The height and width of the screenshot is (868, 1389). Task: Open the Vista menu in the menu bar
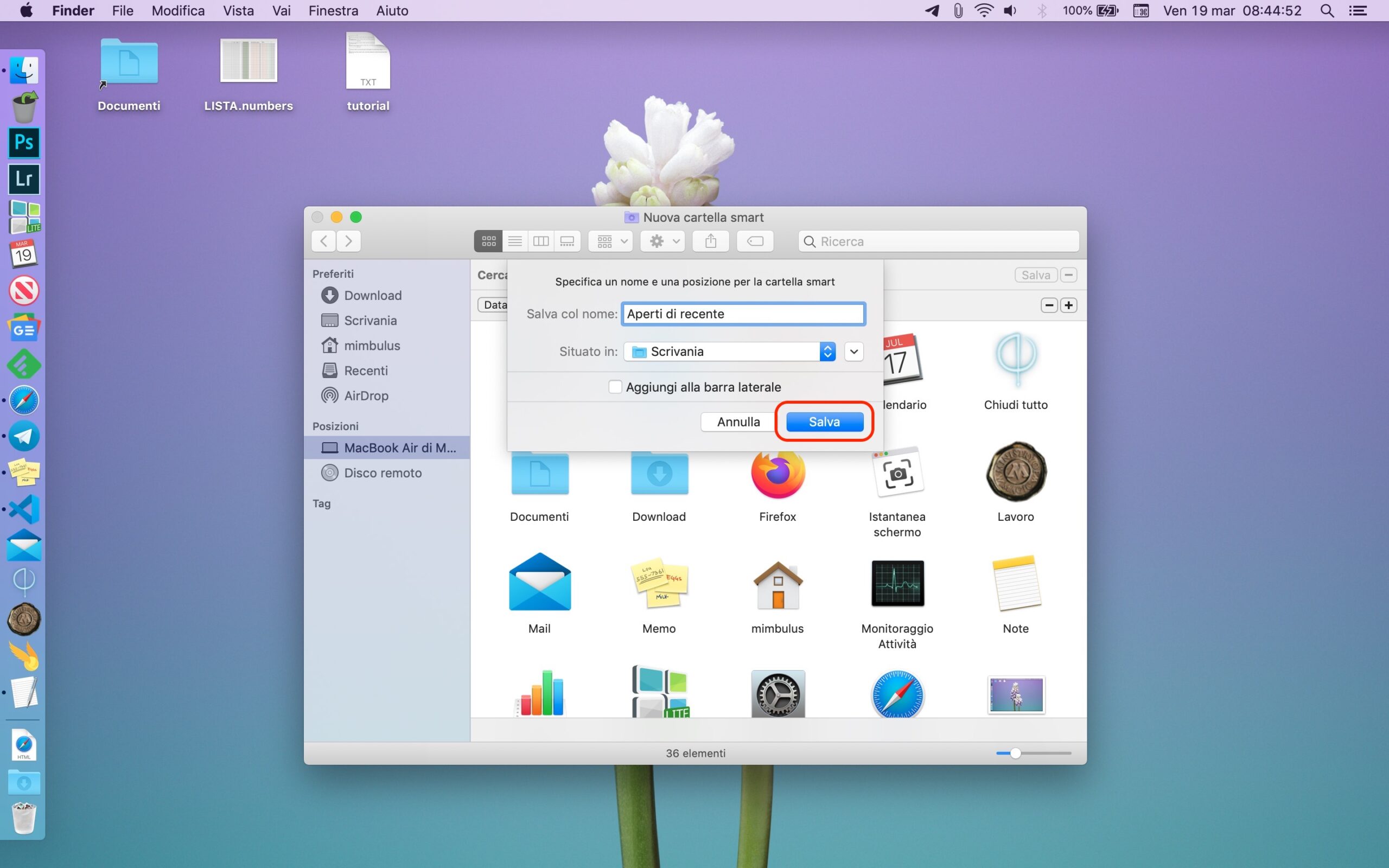(238, 10)
